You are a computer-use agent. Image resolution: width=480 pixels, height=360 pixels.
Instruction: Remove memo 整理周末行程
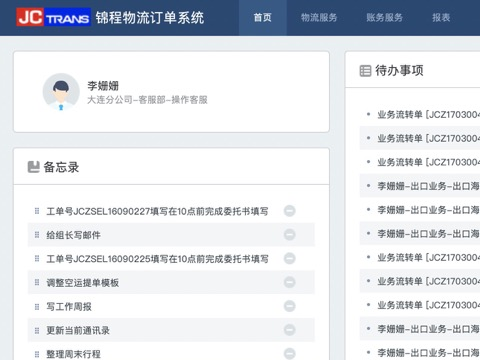click(x=289, y=354)
